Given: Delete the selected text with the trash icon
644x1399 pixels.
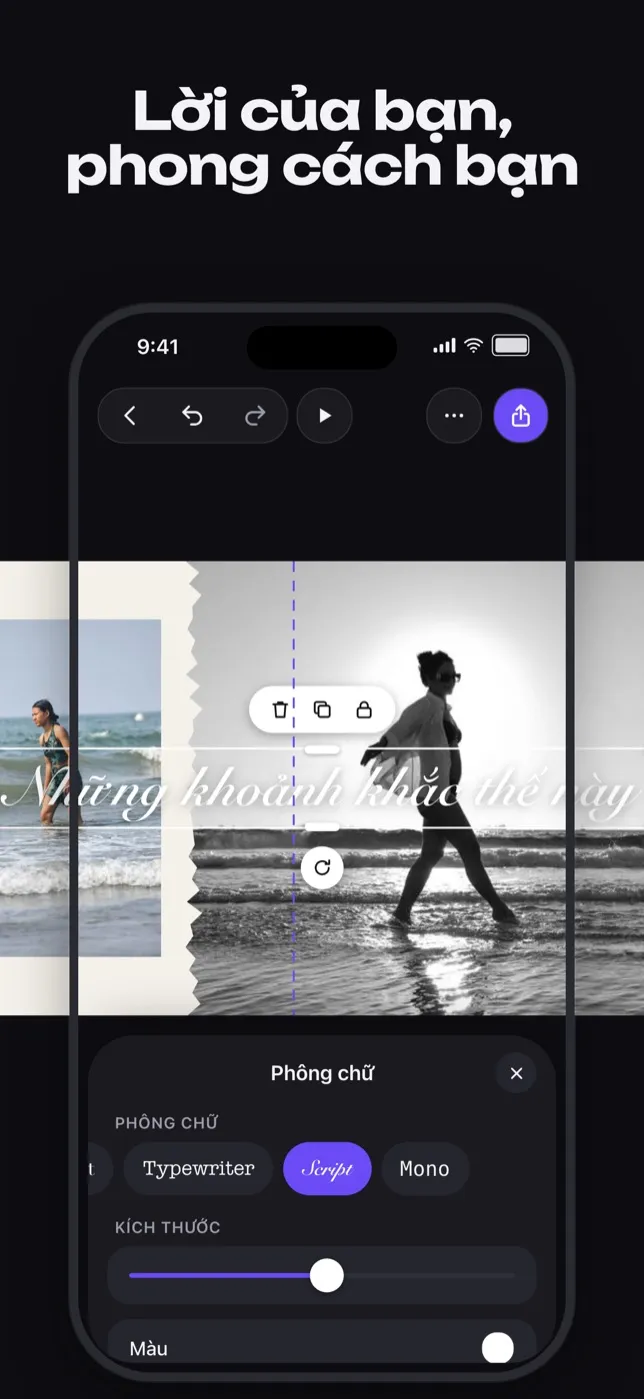Looking at the screenshot, I should point(280,709).
